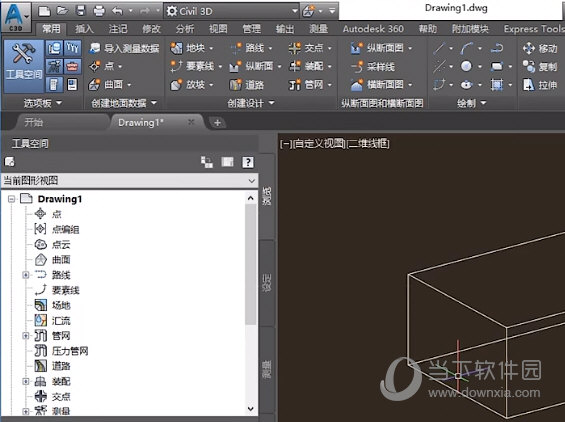Click the Toolspace tree scroll up arrow
Viewport: 565px width, 422px height.
pos(251,198)
